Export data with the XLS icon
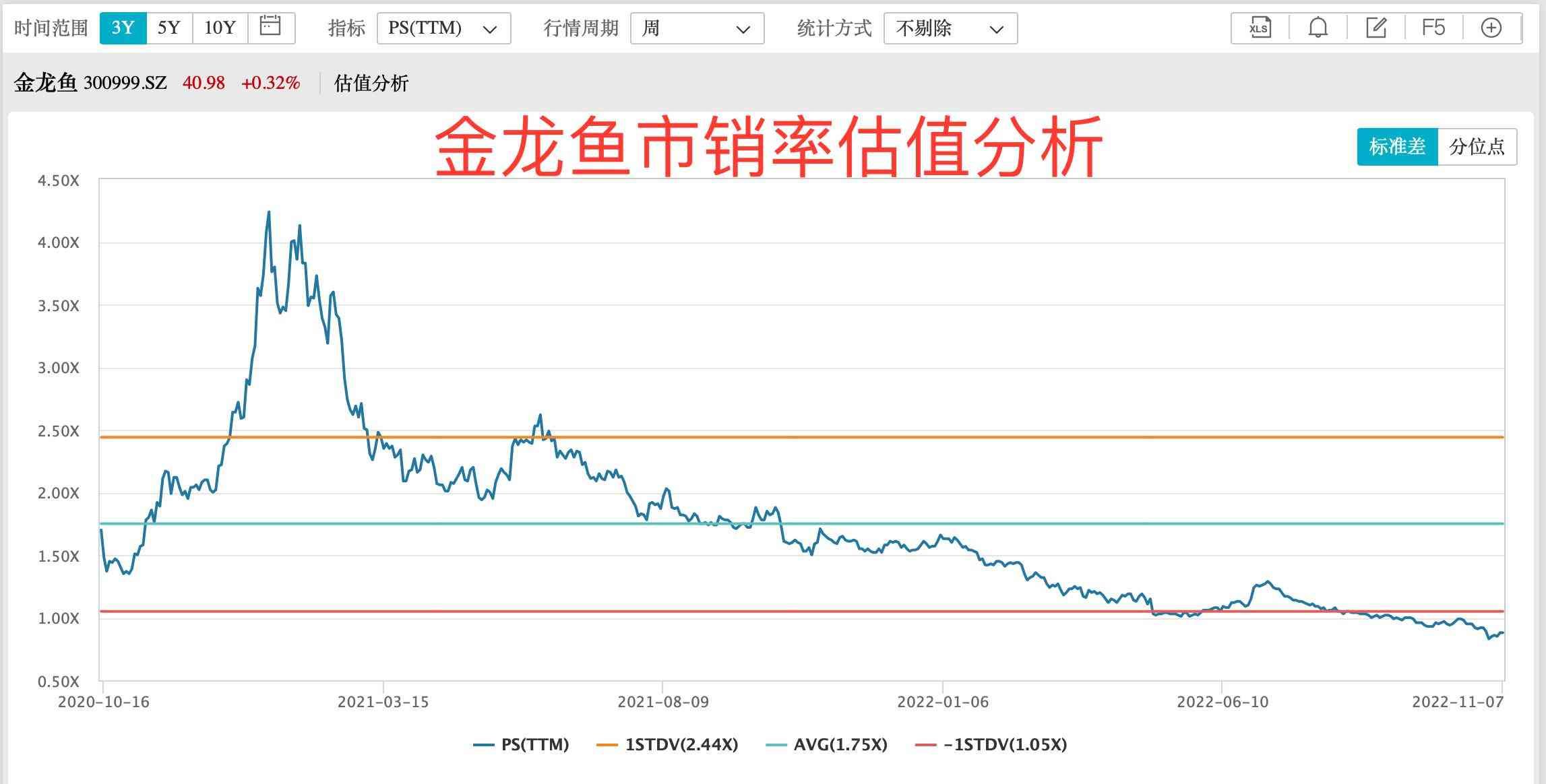 [x=1260, y=28]
